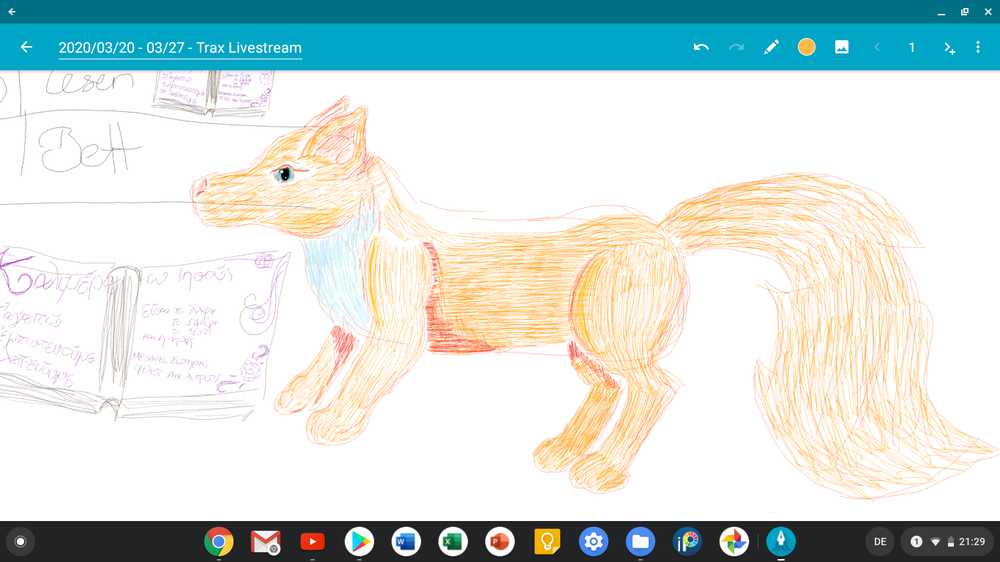Open YouTube from the shelf

pyautogui.click(x=312, y=542)
